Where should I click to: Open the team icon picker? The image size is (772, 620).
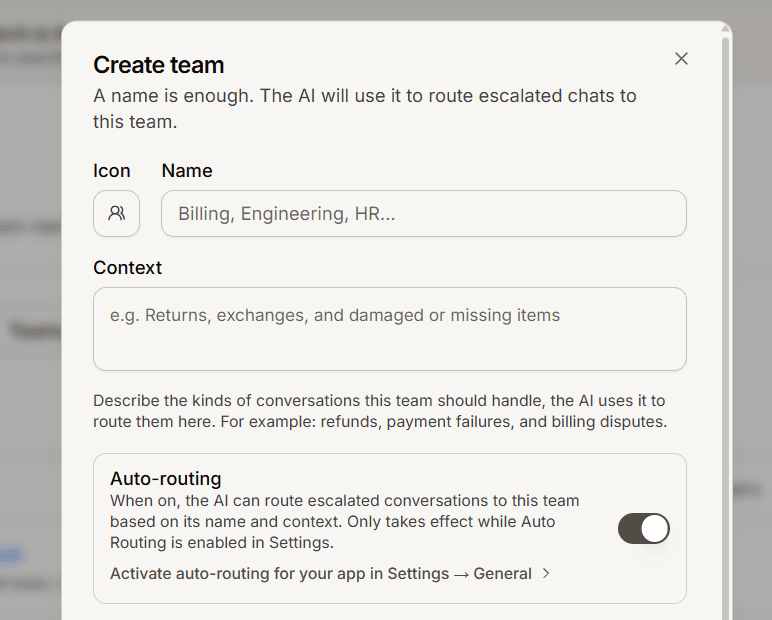tap(116, 213)
